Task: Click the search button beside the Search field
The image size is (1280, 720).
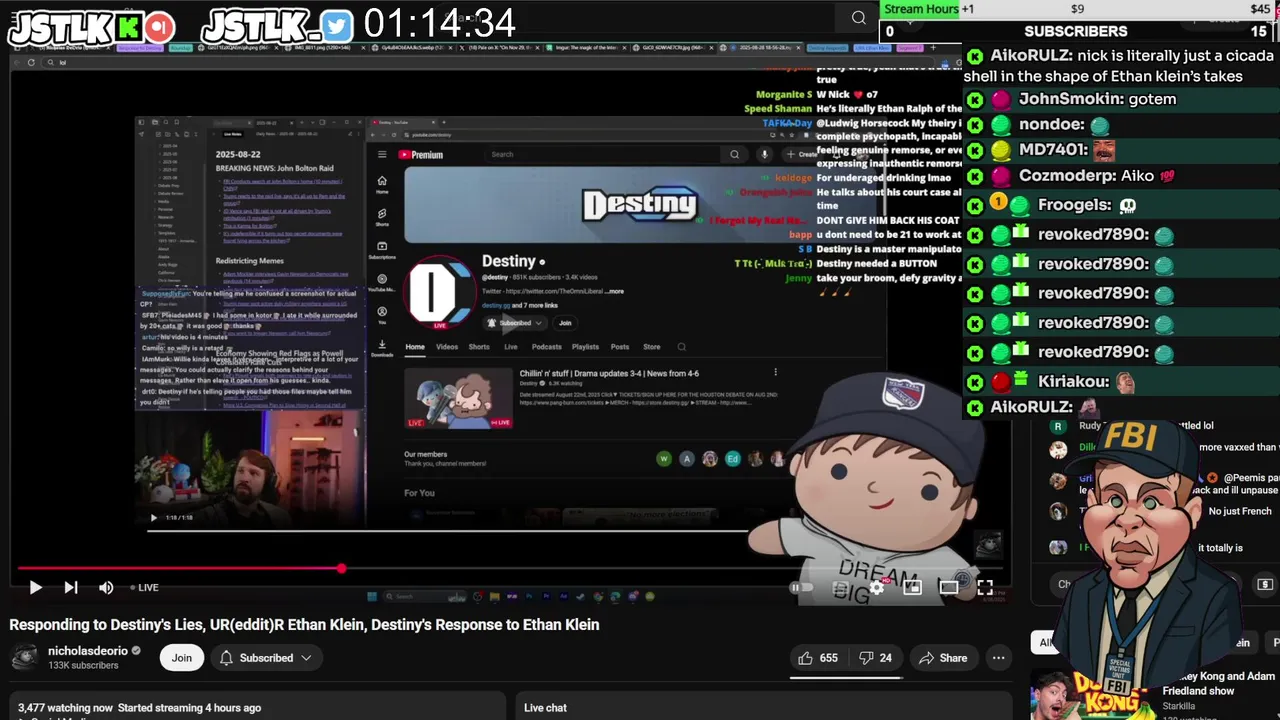Action: click(x=734, y=154)
